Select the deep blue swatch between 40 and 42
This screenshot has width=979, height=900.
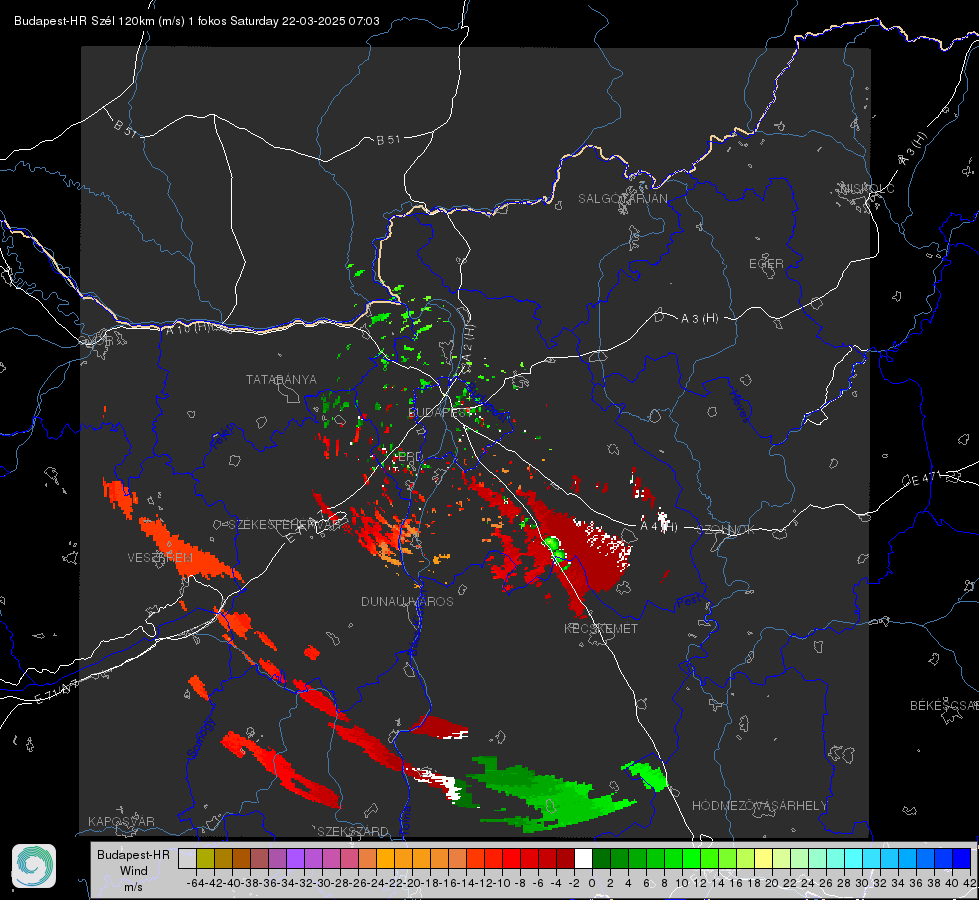(x=962, y=858)
